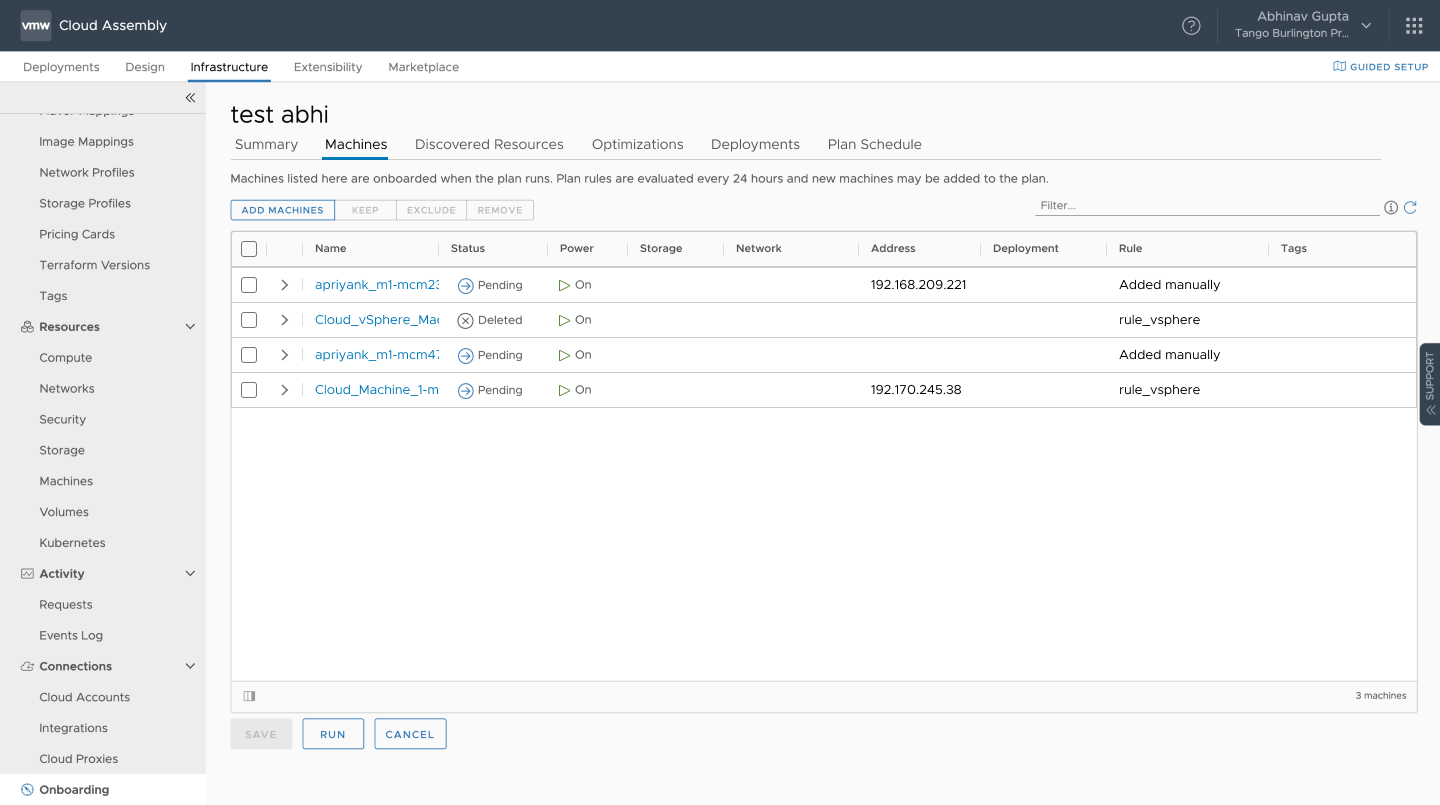This screenshot has height=805, width=1440.
Task: Click the Add Machines button
Action: [283, 210]
